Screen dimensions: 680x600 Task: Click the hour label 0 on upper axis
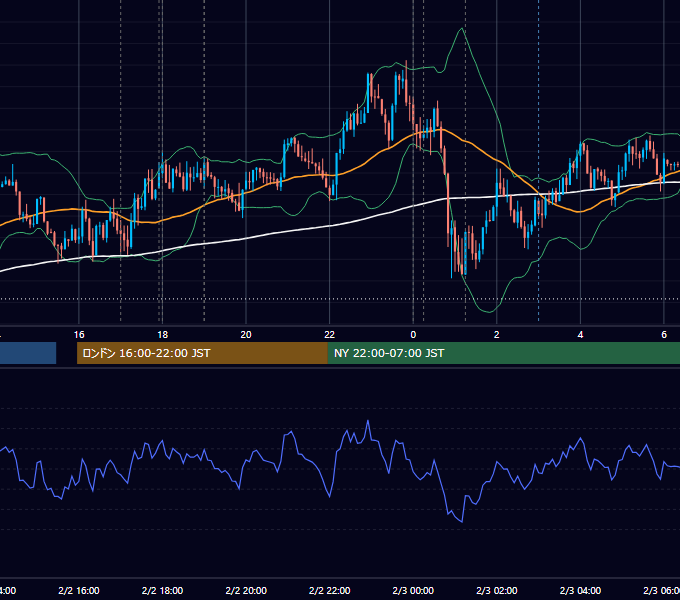pos(413,335)
